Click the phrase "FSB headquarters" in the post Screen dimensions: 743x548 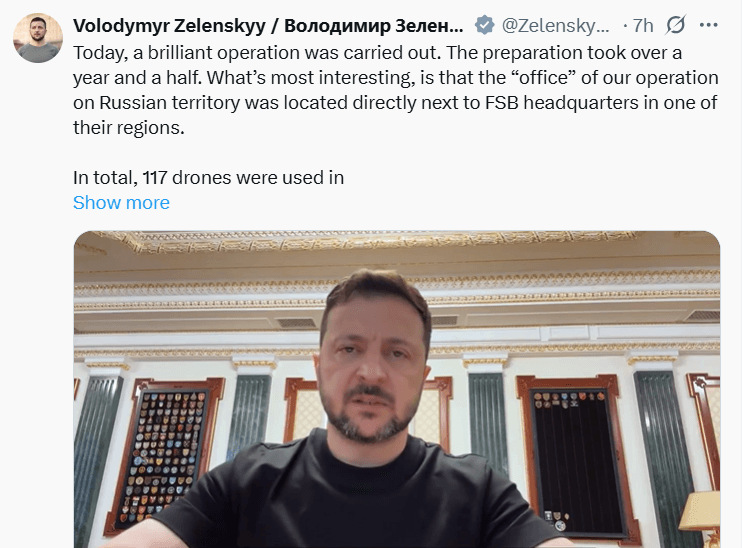[562, 102]
